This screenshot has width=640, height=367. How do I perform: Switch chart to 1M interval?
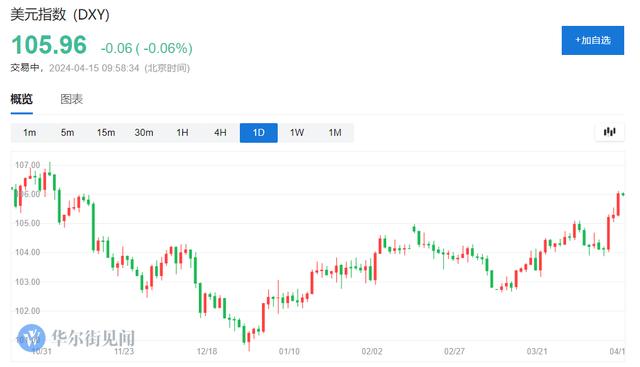[x=335, y=133]
